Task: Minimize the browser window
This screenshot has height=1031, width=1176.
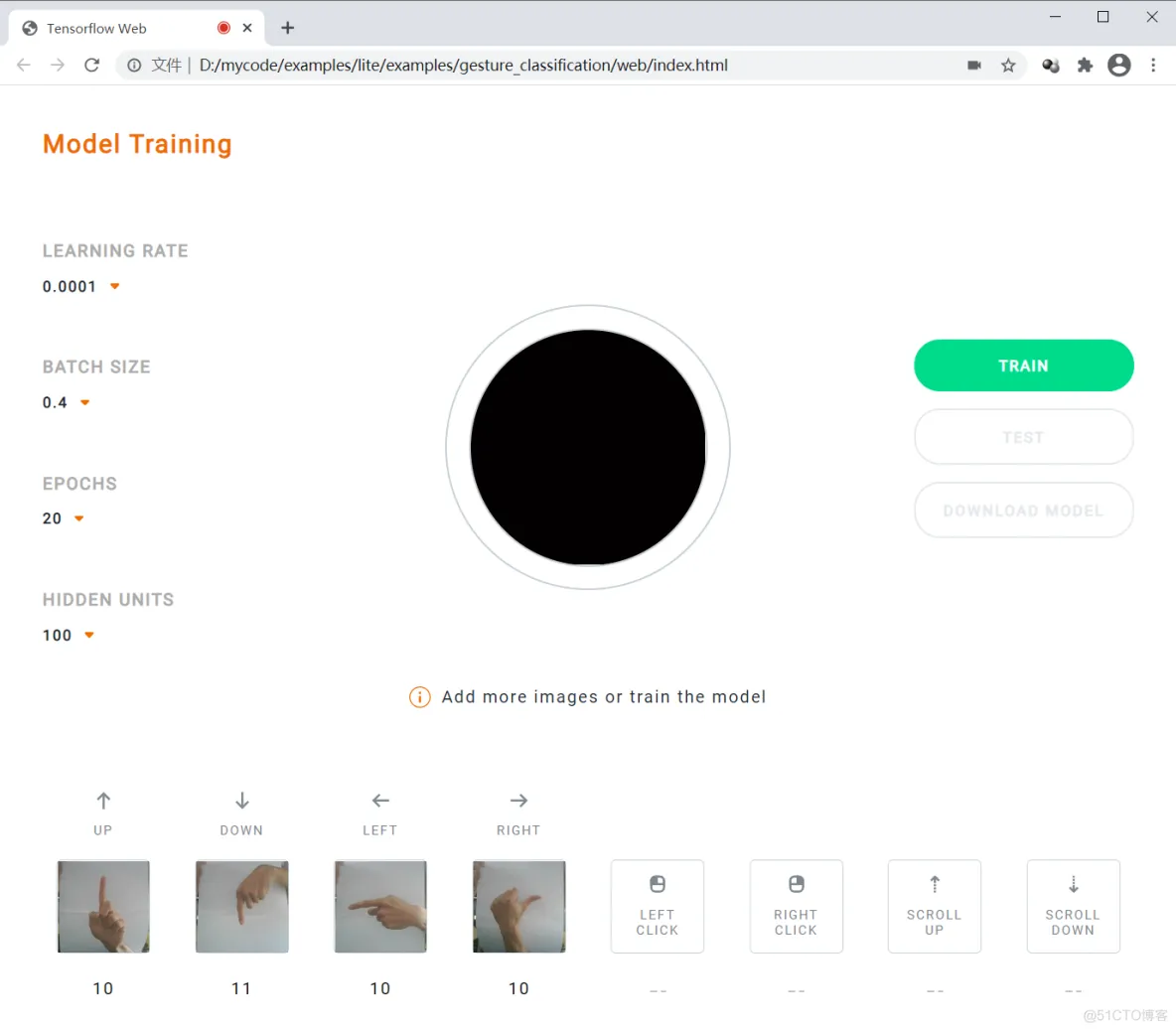Action: point(1055,17)
